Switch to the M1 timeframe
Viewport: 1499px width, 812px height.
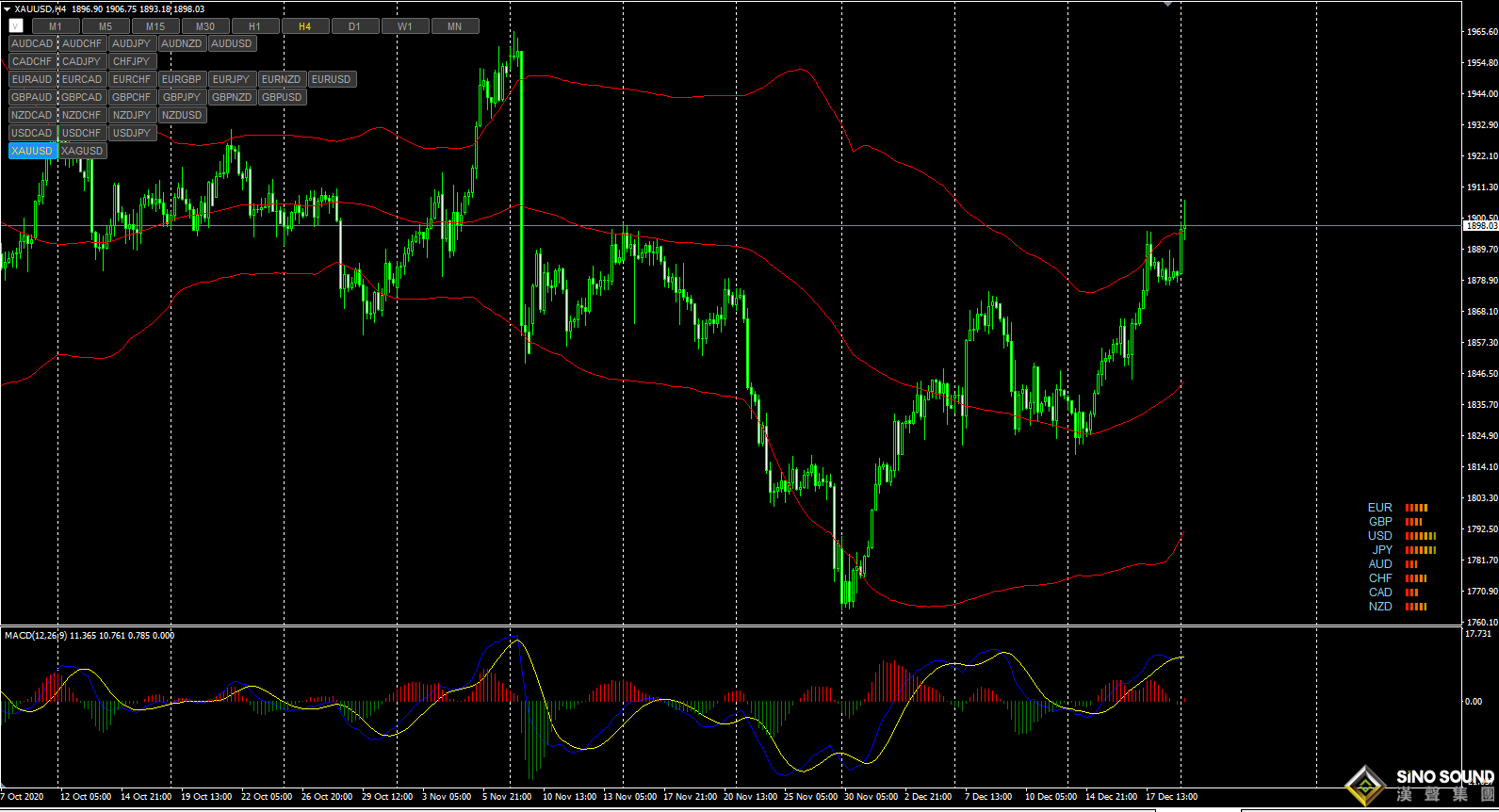[x=56, y=26]
